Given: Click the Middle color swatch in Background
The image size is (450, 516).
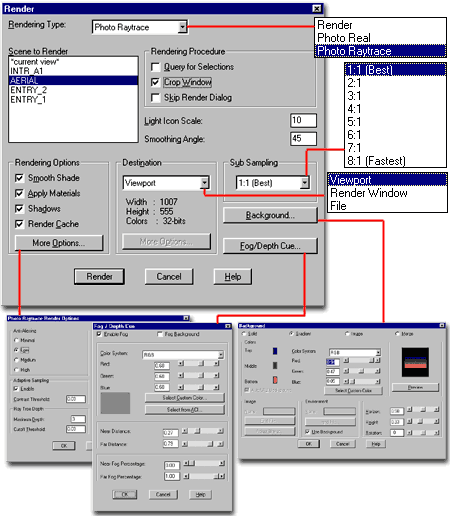Looking at the screenshot, I should tap(275, 366).
